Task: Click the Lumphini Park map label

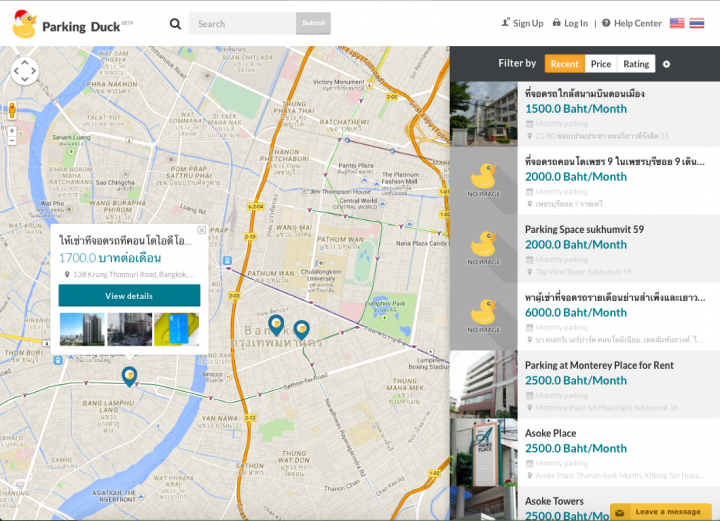Action: tap(385, 304)
